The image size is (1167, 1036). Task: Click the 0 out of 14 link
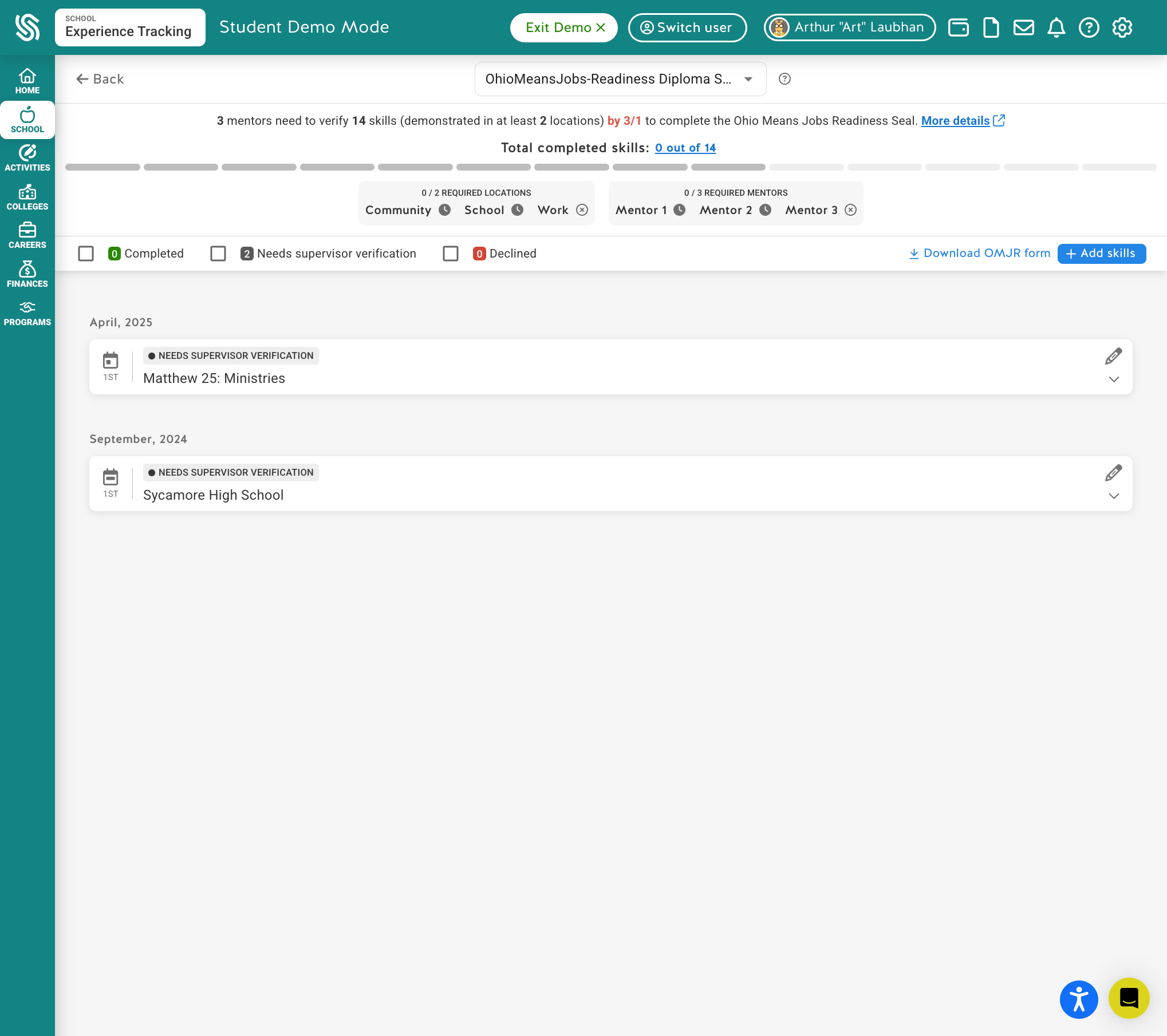click(x=685, y=148)
